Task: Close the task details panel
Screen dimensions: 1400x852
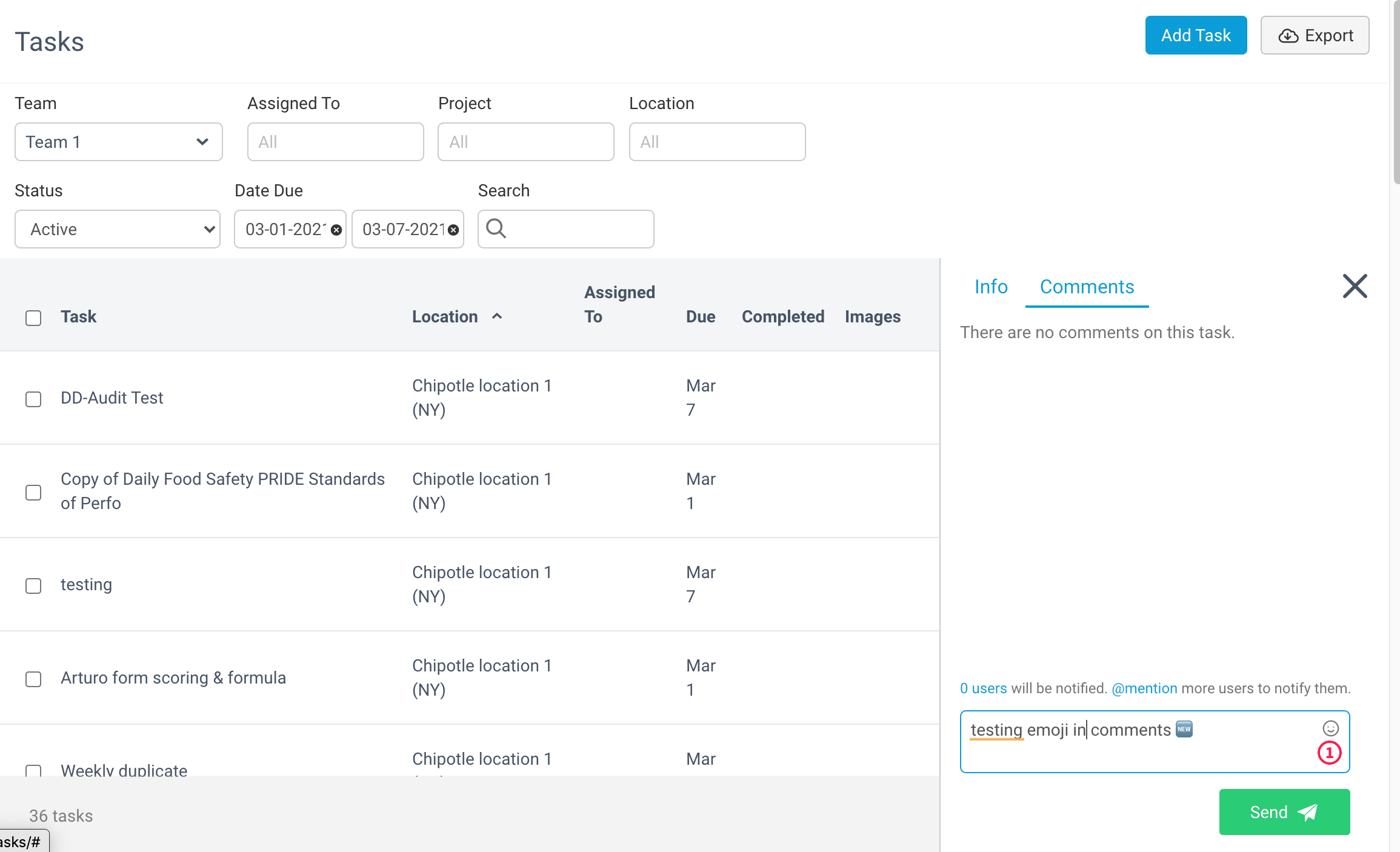Action: (x=1354, y=286)
